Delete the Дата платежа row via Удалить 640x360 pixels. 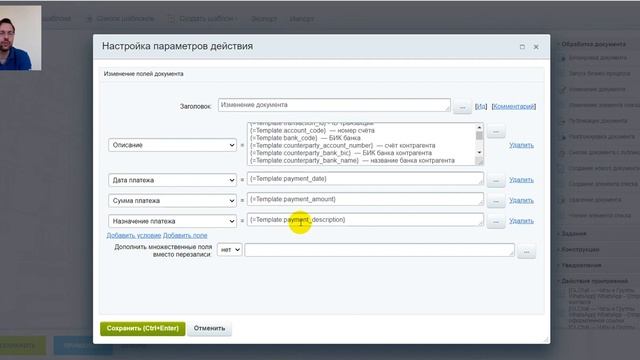click(x=521, y=180)
